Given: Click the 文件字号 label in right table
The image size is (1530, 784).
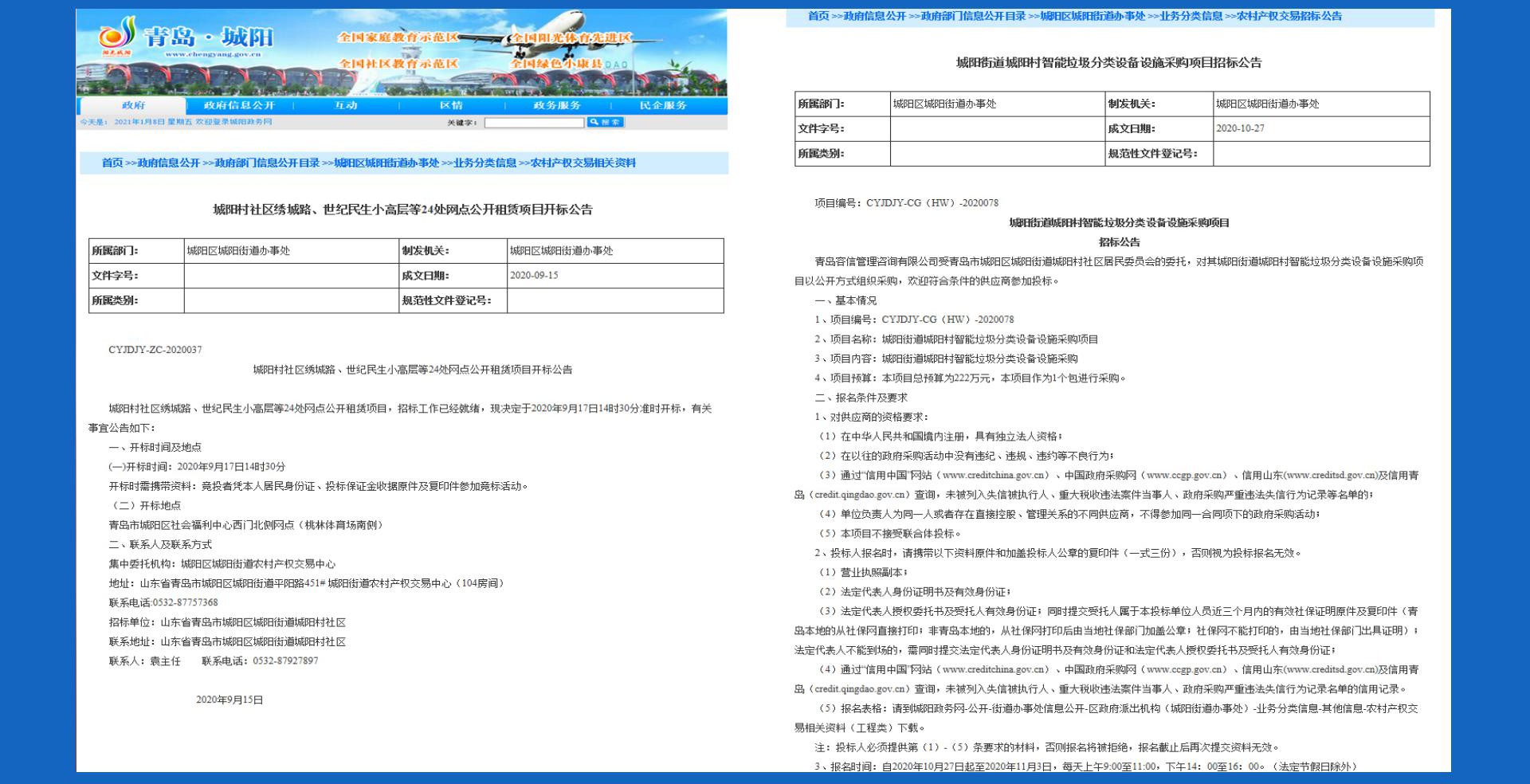Looking at the screenshot, I should pos(821,128).
